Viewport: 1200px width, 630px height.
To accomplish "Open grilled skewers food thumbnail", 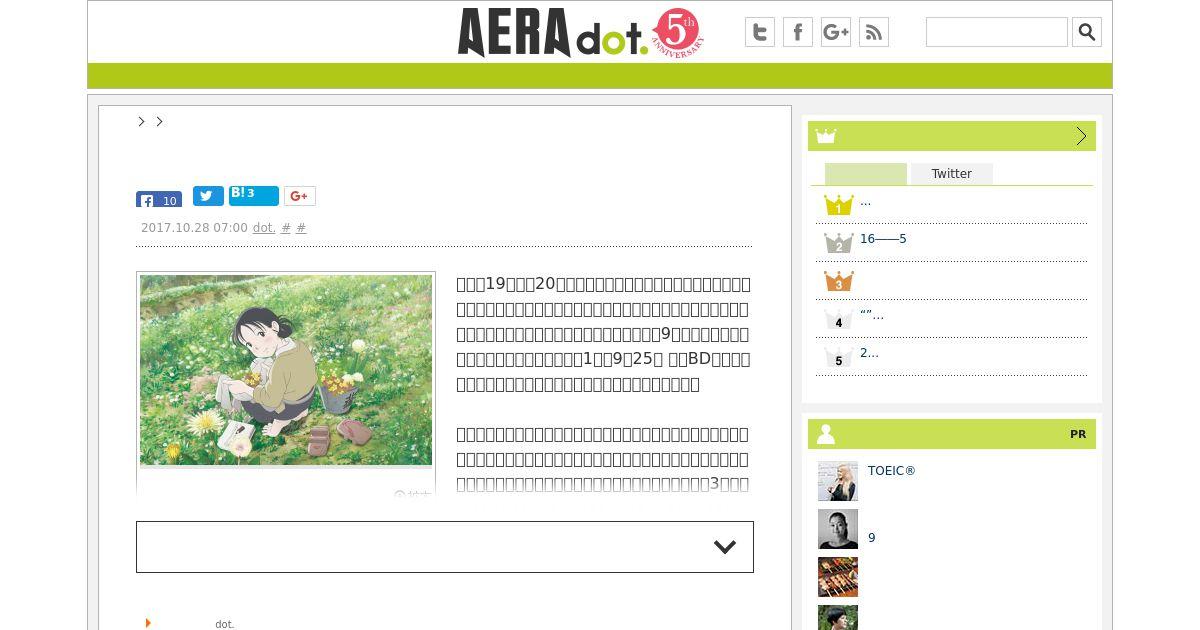I will click(x=838, y=577).
